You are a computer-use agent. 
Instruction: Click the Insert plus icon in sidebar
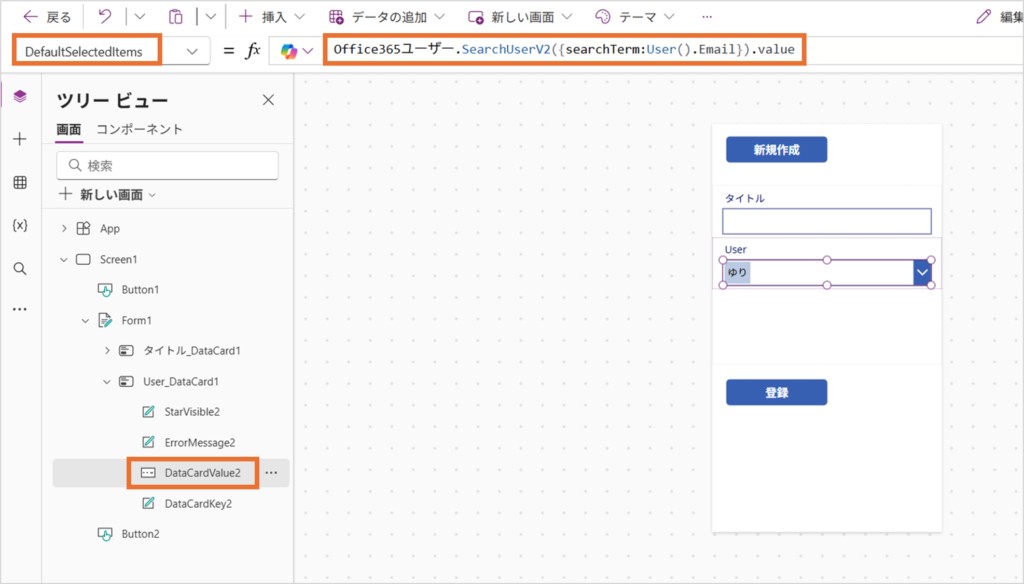(20, 139)
